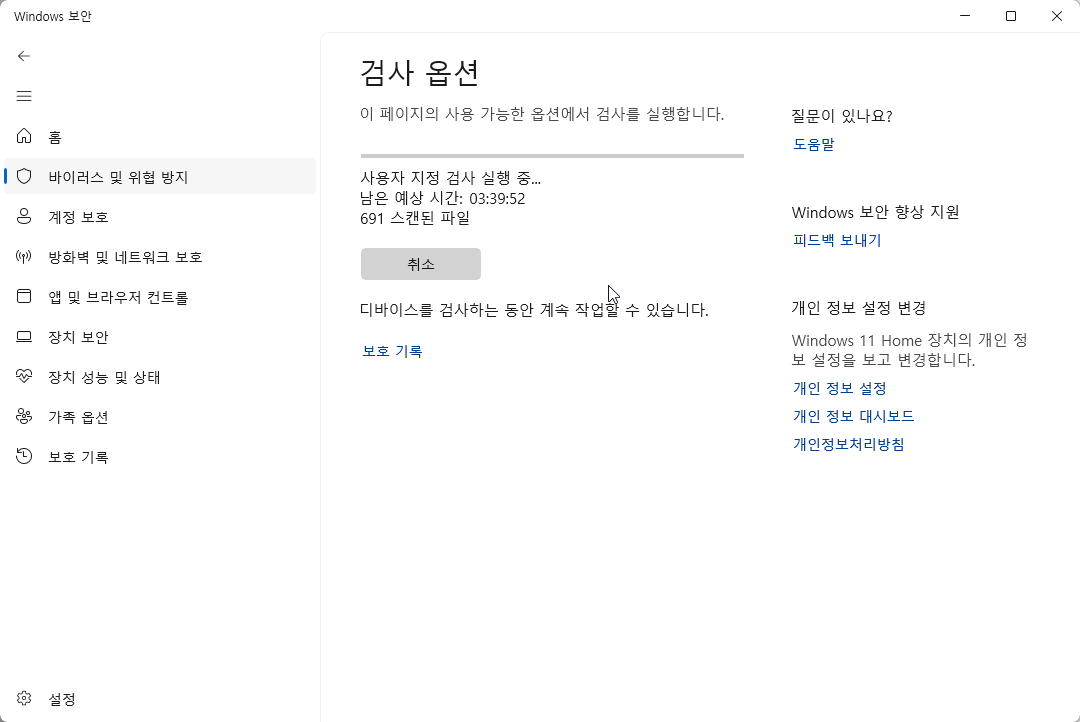The width and height of the screenshot is (1080, 722).
Task: Open the 도움말 help link
Action: [812, 143]
